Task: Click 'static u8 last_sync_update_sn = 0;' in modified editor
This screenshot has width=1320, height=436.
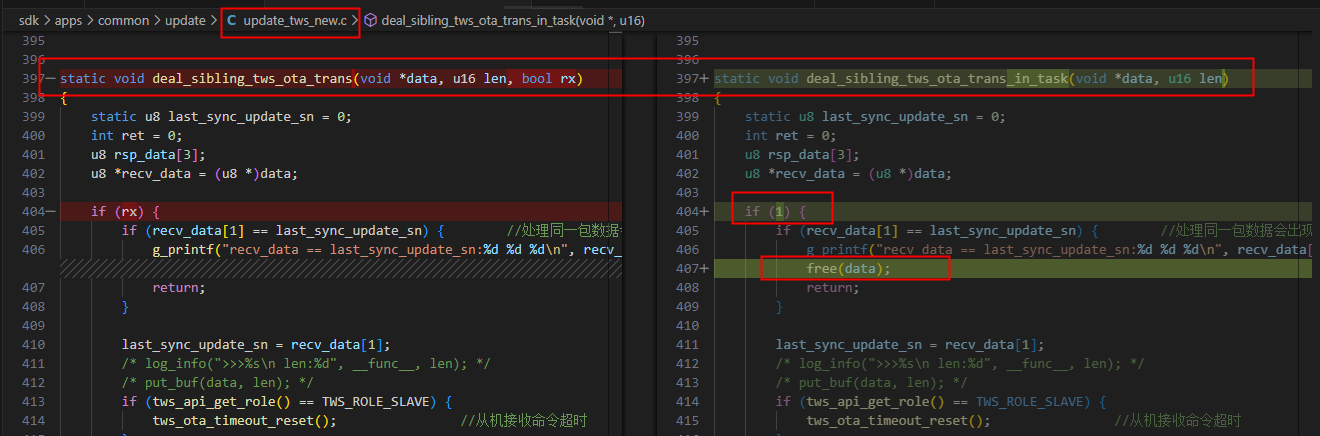Action: coord(875,116)
